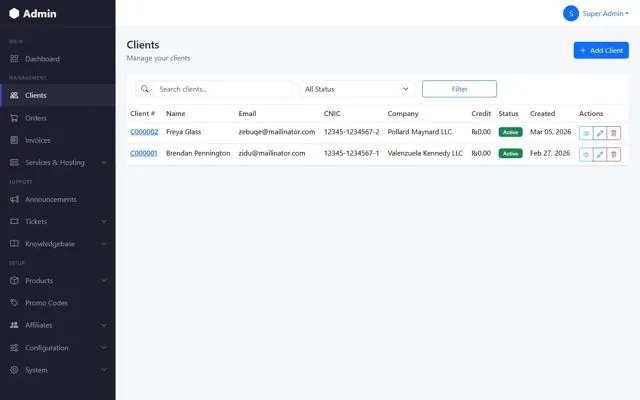
Task: Click the email zidu@mailinator.com
Action: (x=272, y=153)
